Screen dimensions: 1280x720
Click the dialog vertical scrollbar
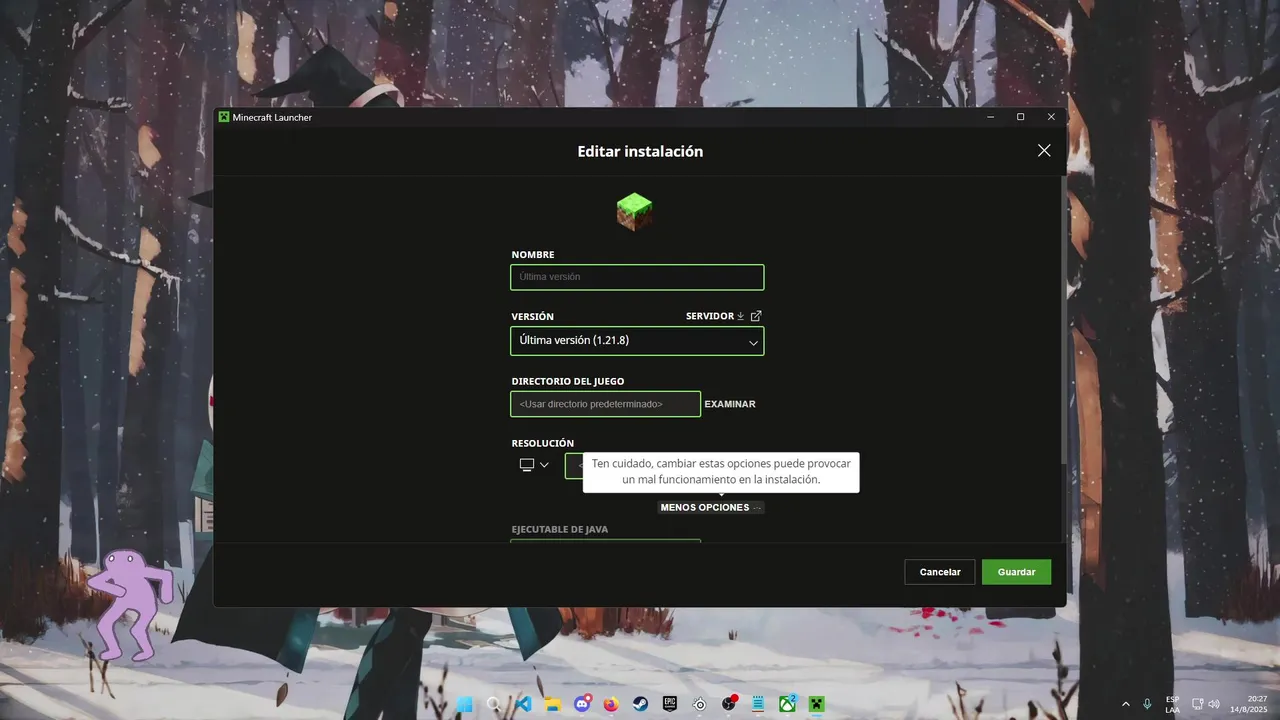click(1062, 320)
